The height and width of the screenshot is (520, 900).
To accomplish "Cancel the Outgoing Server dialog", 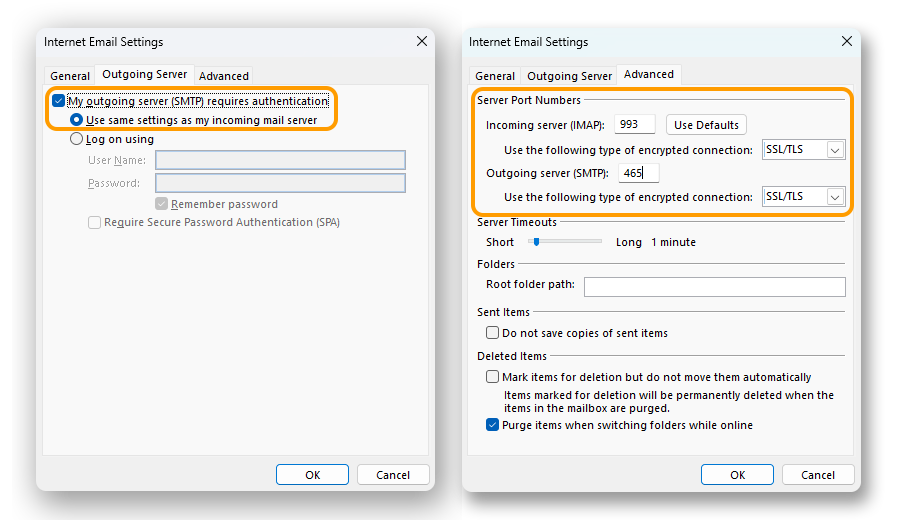I will click(393, 475).
